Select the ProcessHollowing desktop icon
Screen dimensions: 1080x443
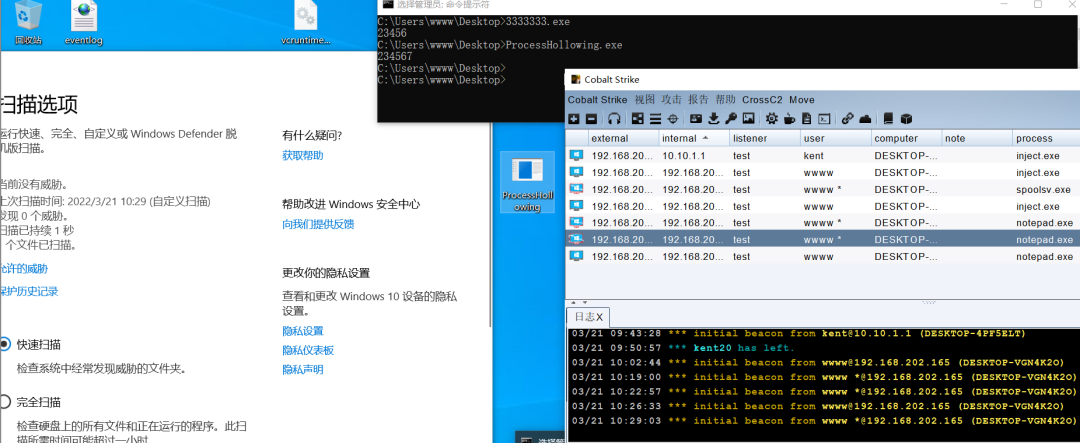528,183
